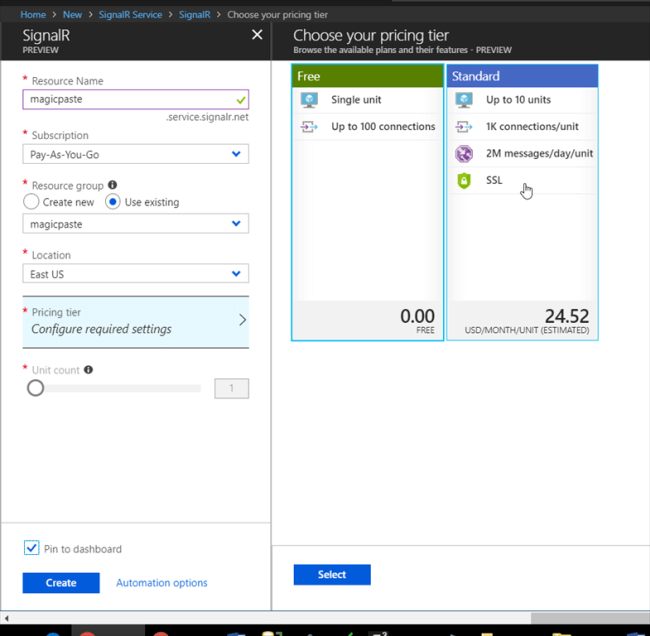Open the Subscription dropdown
The height and width of the screenshot is (636, 650).
(136, 154)
